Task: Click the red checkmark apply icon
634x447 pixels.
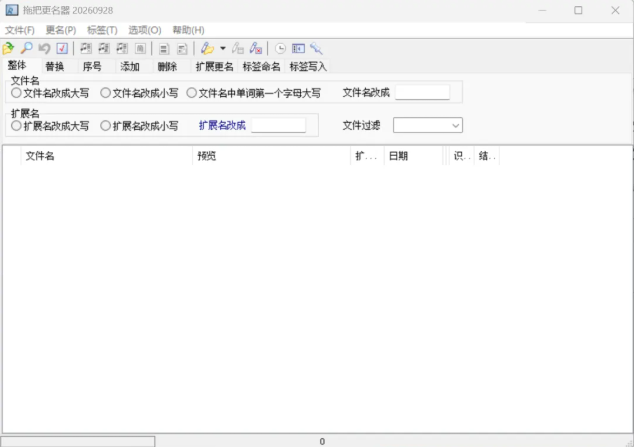Action: tap(62, 48)
